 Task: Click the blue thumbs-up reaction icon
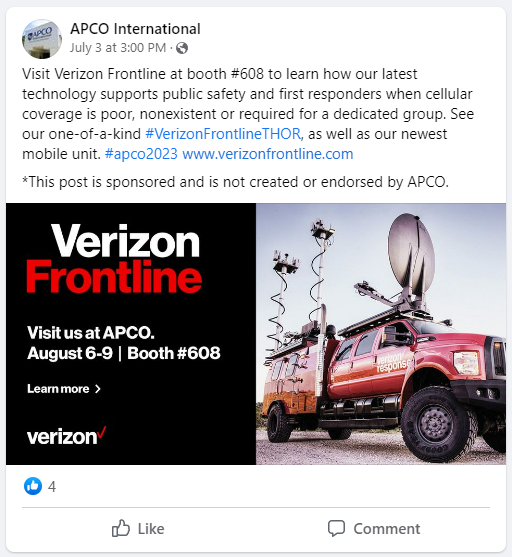[33, 486]
